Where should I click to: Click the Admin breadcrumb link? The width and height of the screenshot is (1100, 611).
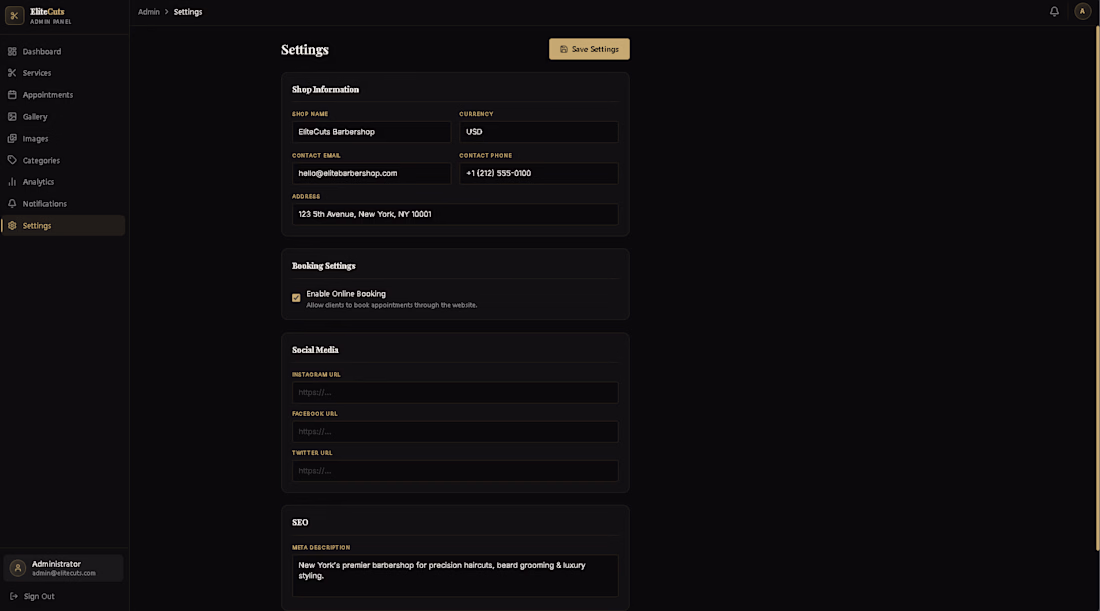[149, 12]
